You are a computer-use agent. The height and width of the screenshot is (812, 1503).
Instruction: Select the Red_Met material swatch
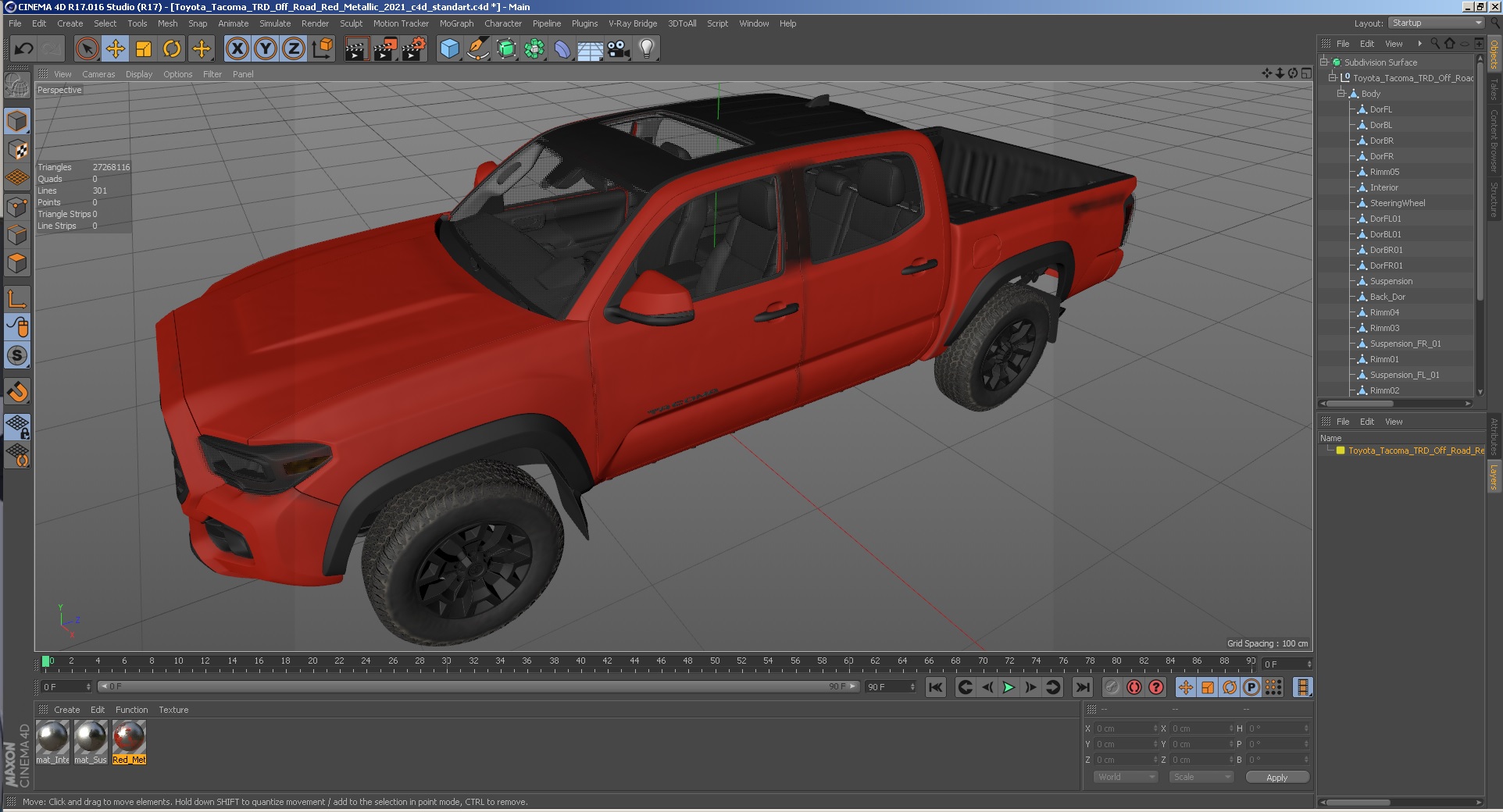[129, 742]
